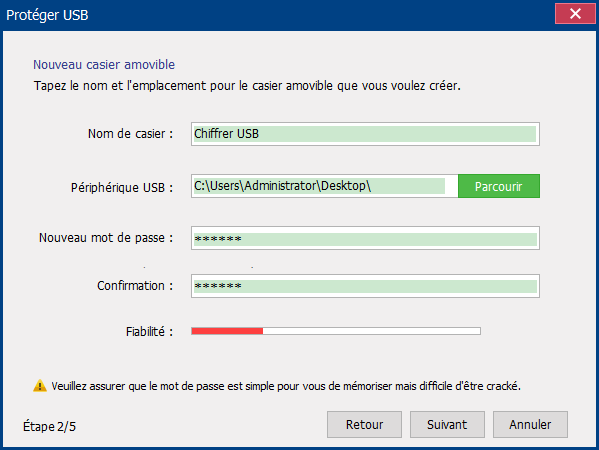This screenshot has height=450, width=599.
Task: Click the Périphérique USB path field
Action: coord(324,186)
